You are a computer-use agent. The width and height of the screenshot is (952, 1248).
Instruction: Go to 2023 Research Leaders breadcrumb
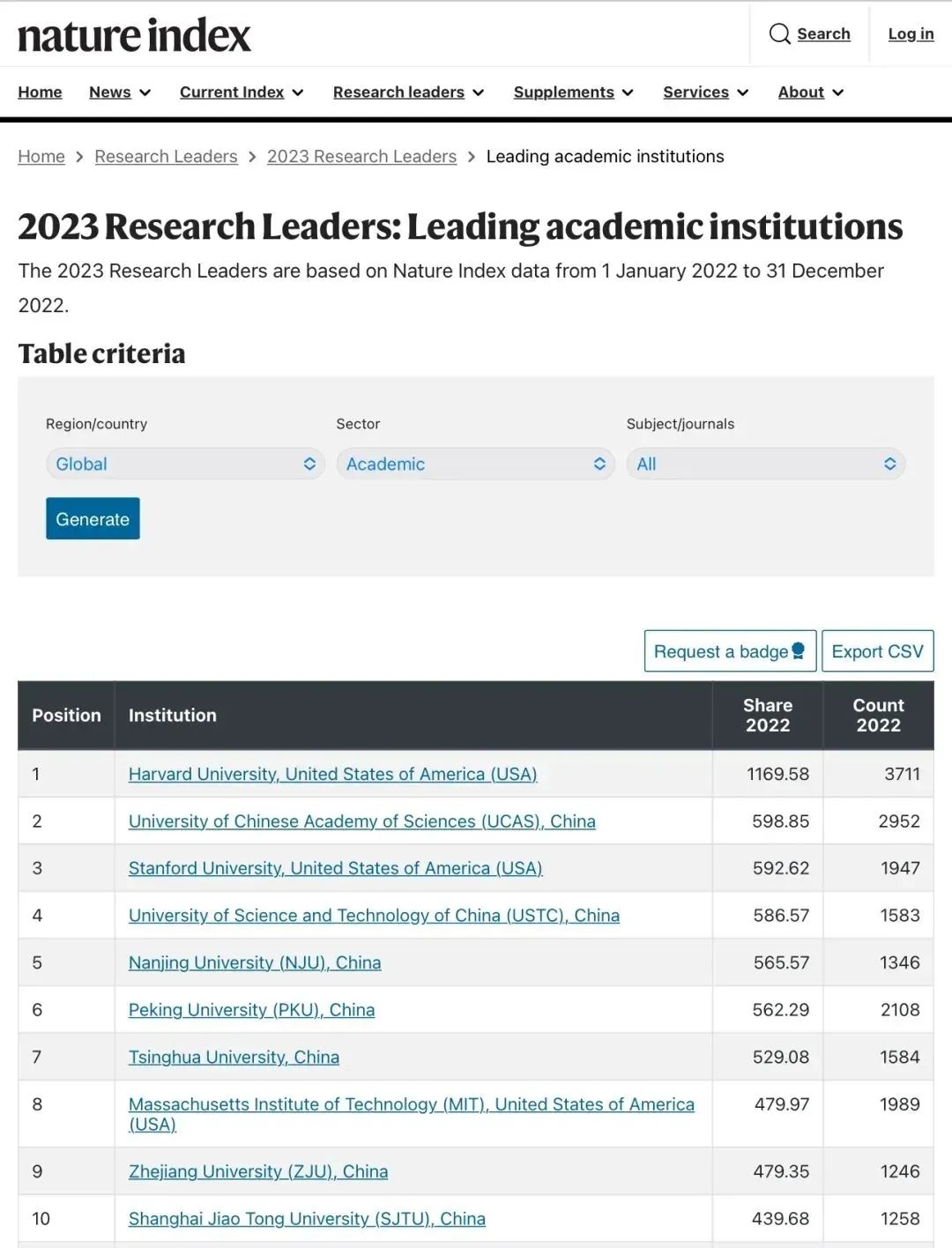point(361,157)
